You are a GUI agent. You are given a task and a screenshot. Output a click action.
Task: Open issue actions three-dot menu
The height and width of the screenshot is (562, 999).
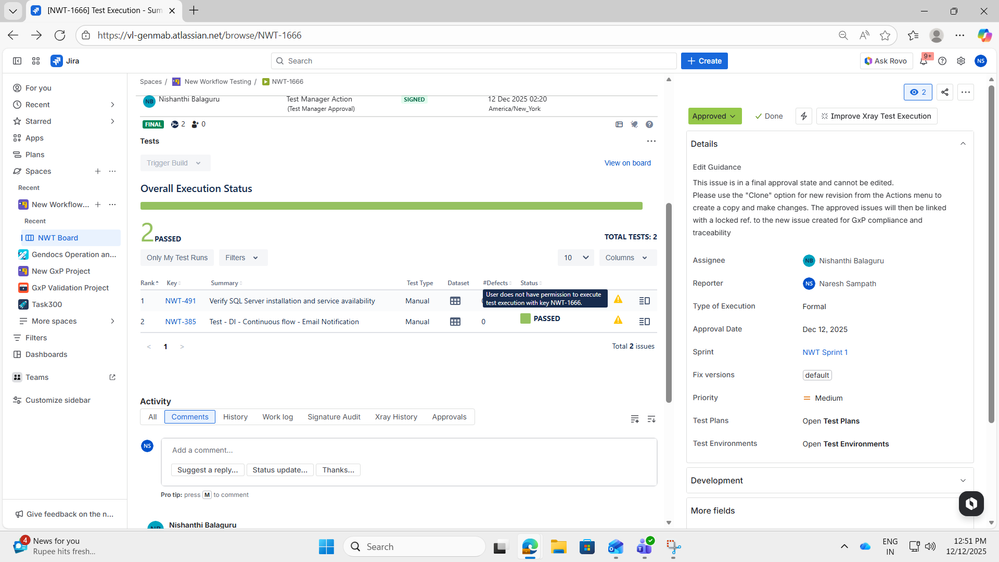click(x=966, y=92)
